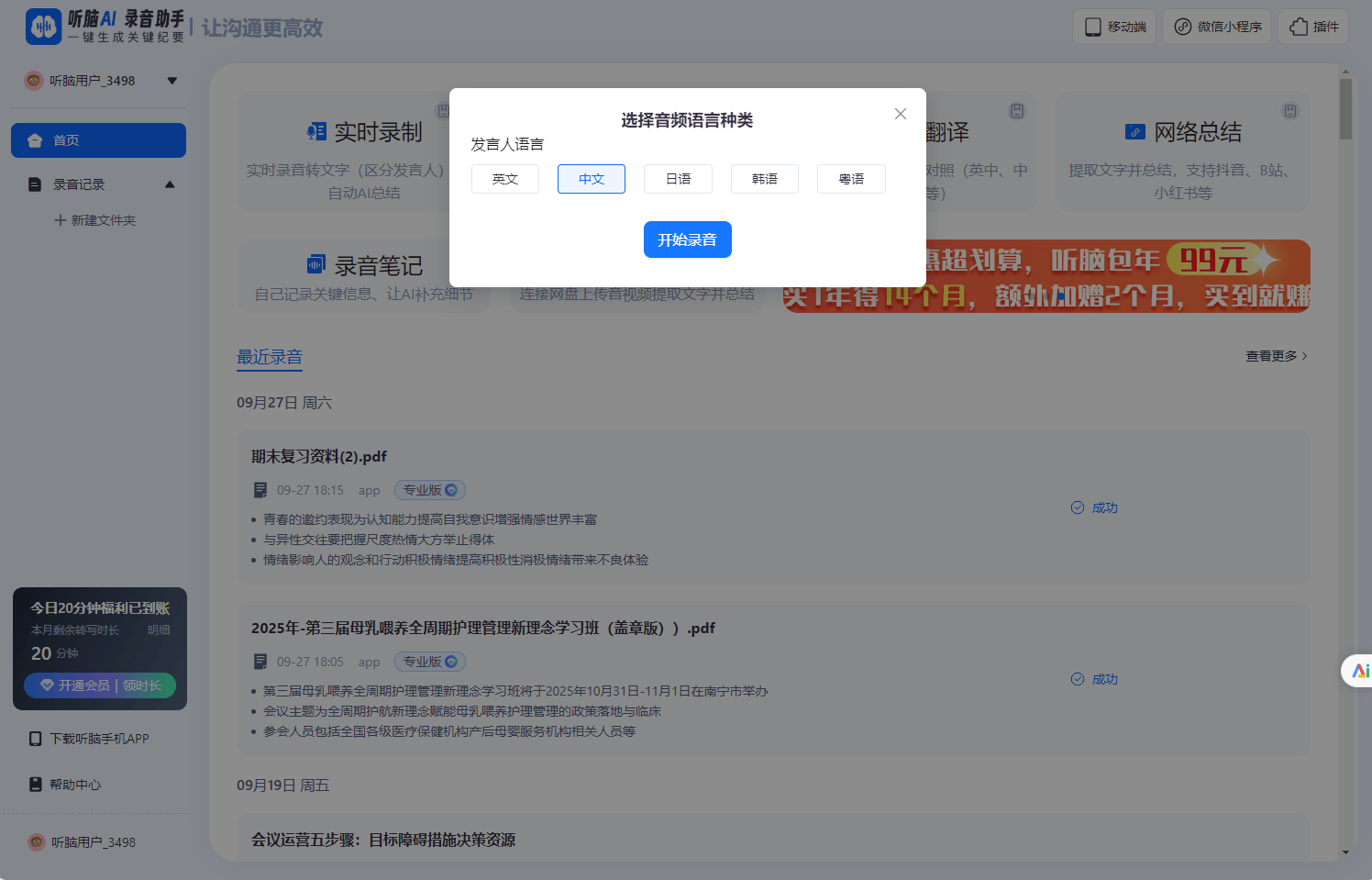The height and width of the screenshot is (880, 1372).
Task: Click the 新建文件夹 plus icon
Action: click(60, 220)
